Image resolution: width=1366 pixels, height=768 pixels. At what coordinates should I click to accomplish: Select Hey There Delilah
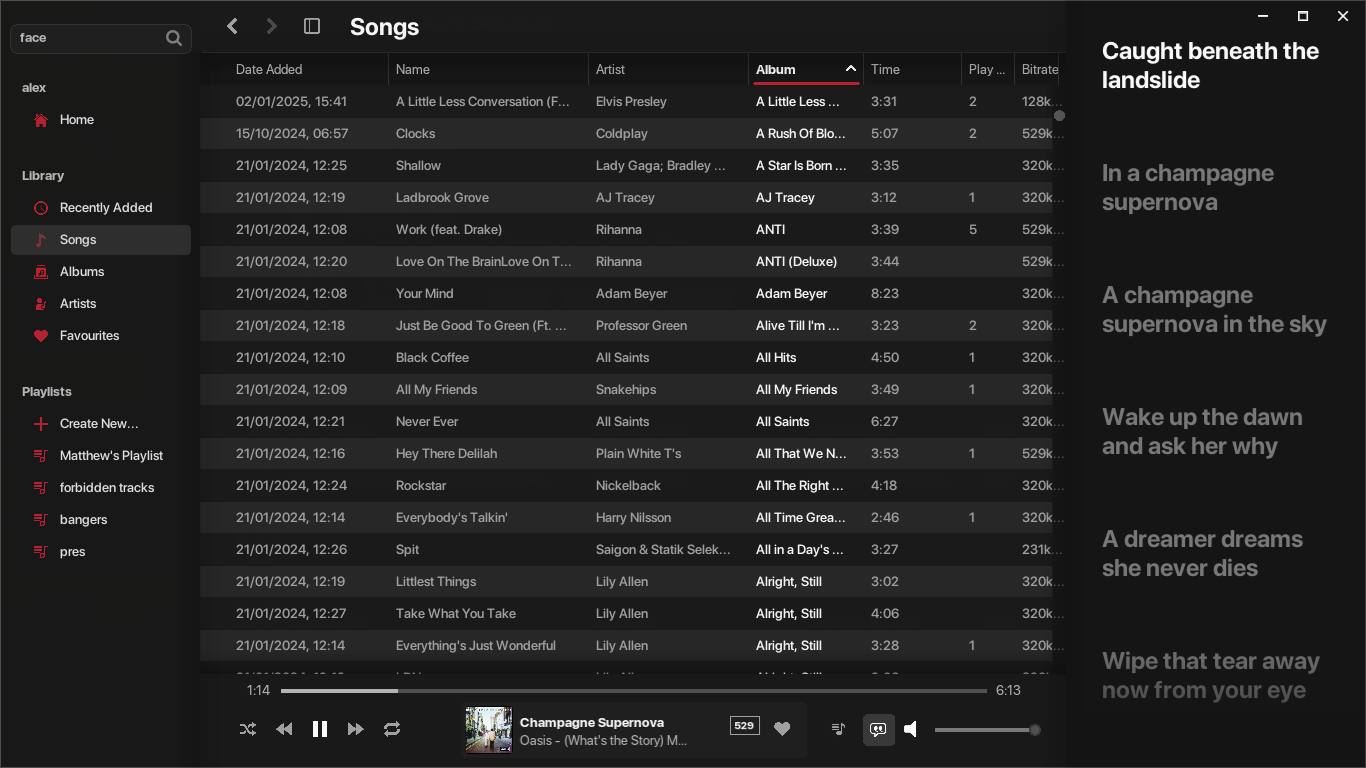pos(626,454)
